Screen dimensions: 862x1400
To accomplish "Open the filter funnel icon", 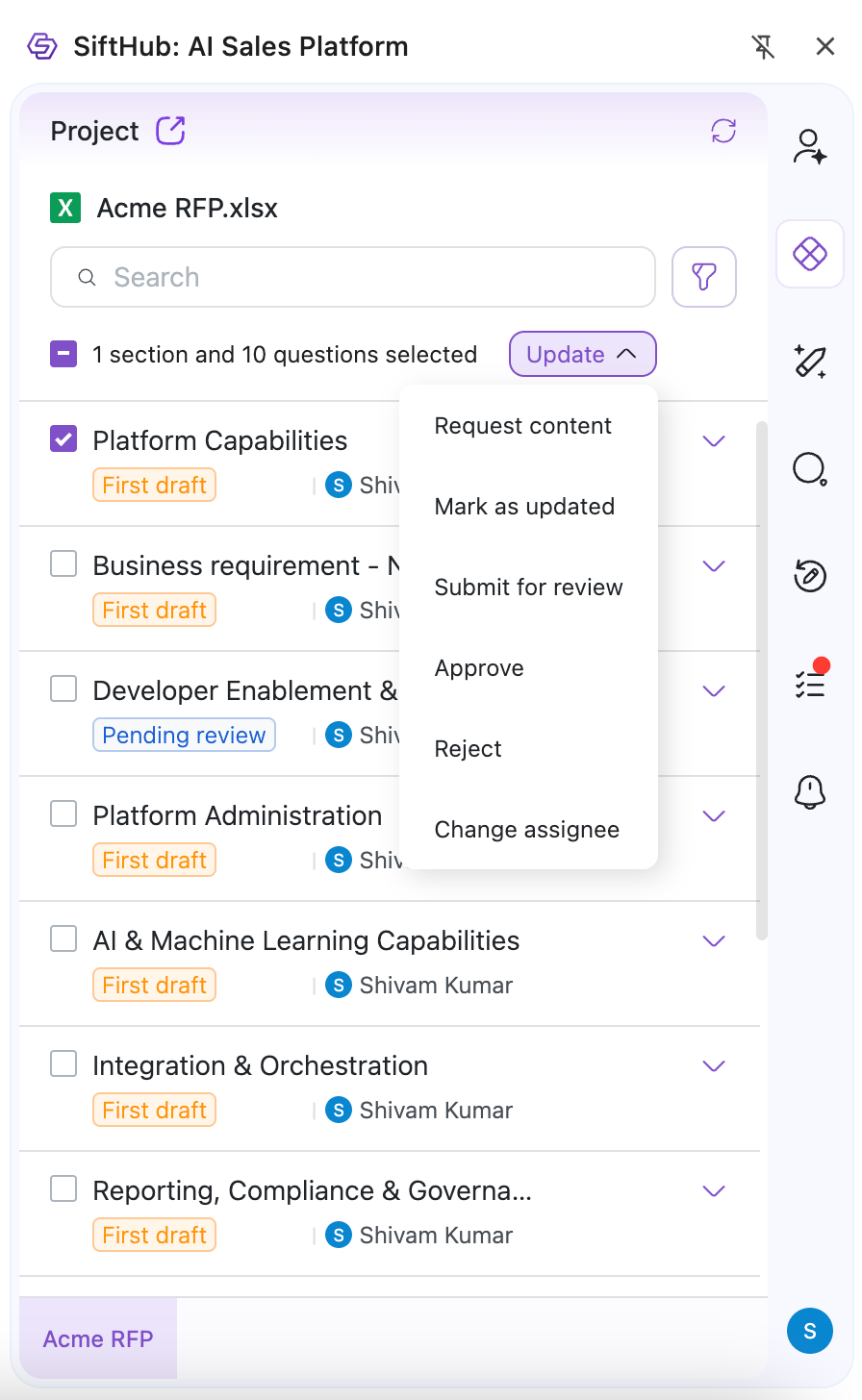I will pyautogui.click(x=704, y=277).
